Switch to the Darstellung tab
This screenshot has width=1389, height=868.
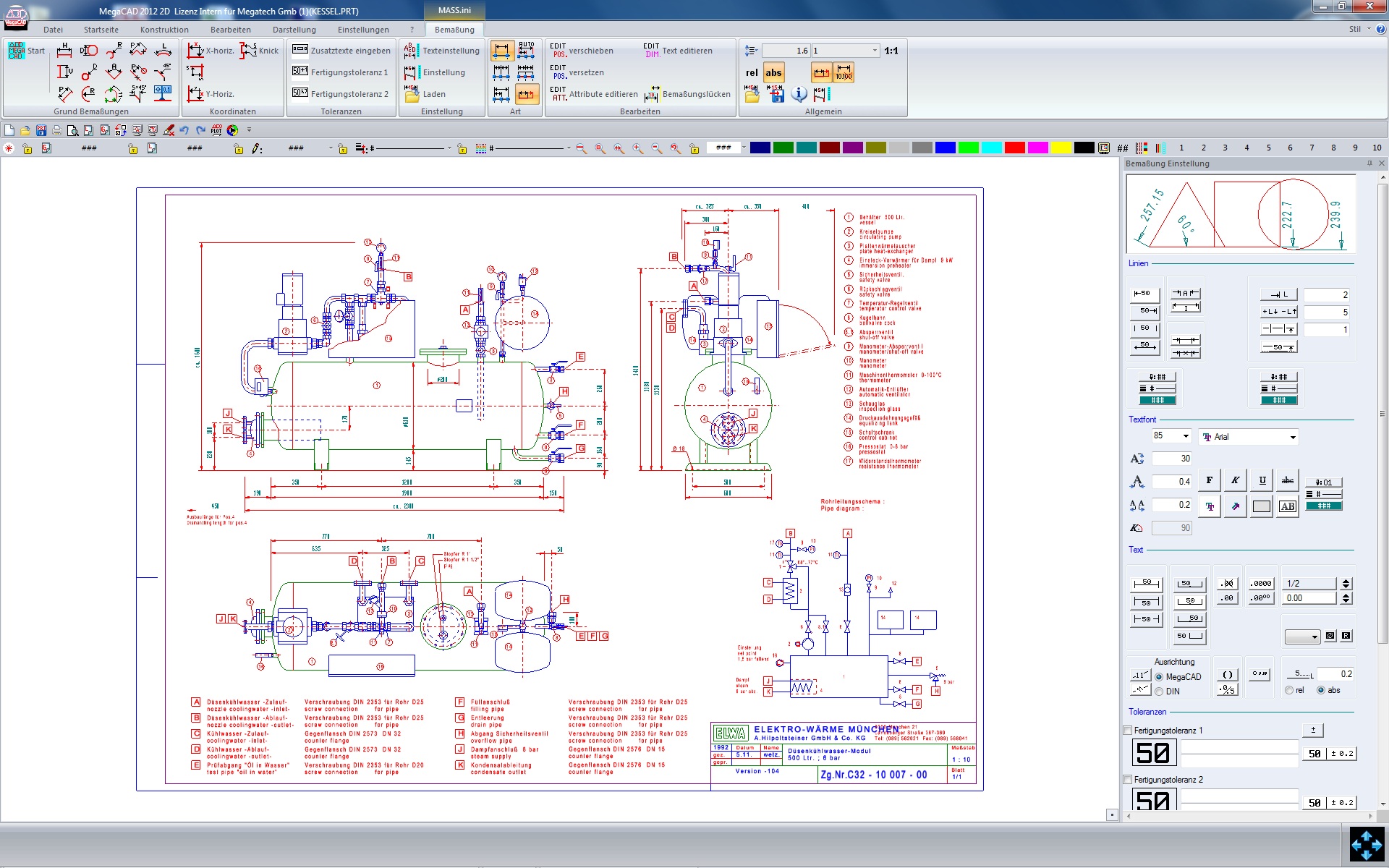point(294,30)
